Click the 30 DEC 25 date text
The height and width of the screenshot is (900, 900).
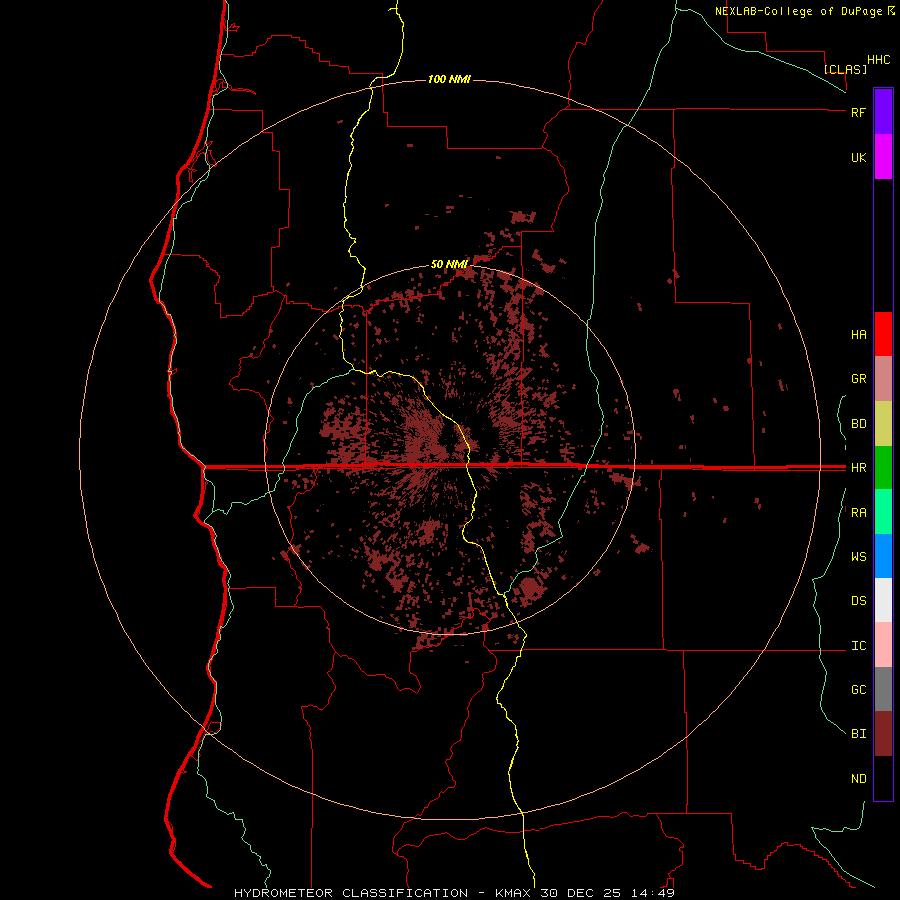580,893
